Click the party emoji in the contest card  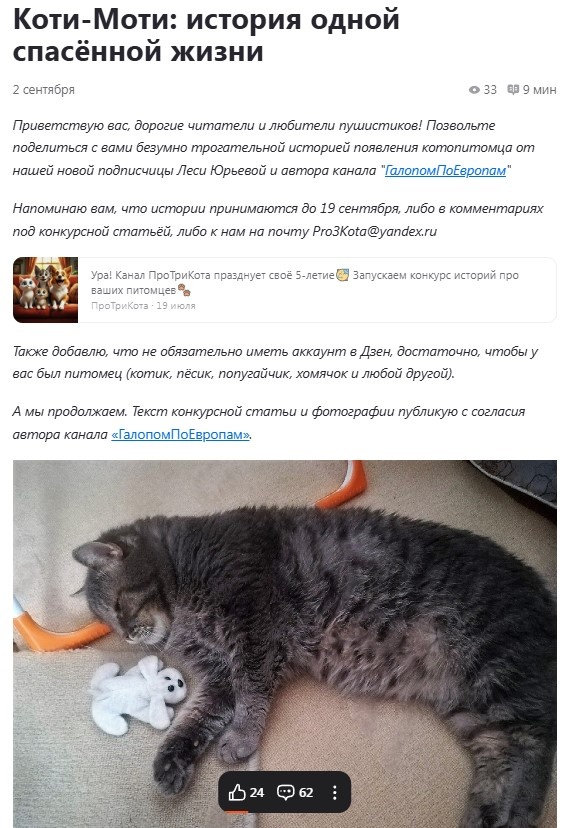click(343, 275)
